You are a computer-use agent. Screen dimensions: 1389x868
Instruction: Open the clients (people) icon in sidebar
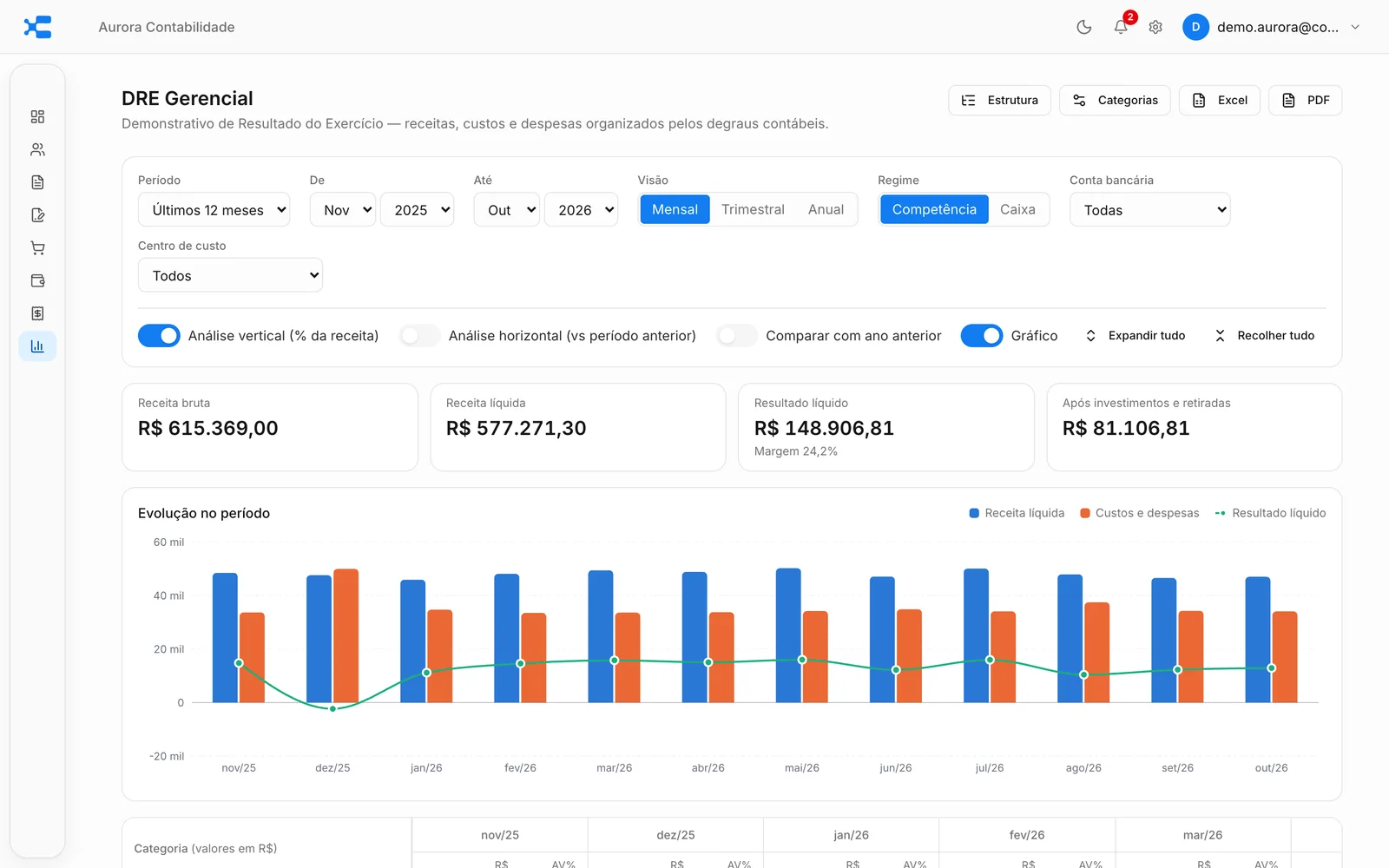coord(37,149)
